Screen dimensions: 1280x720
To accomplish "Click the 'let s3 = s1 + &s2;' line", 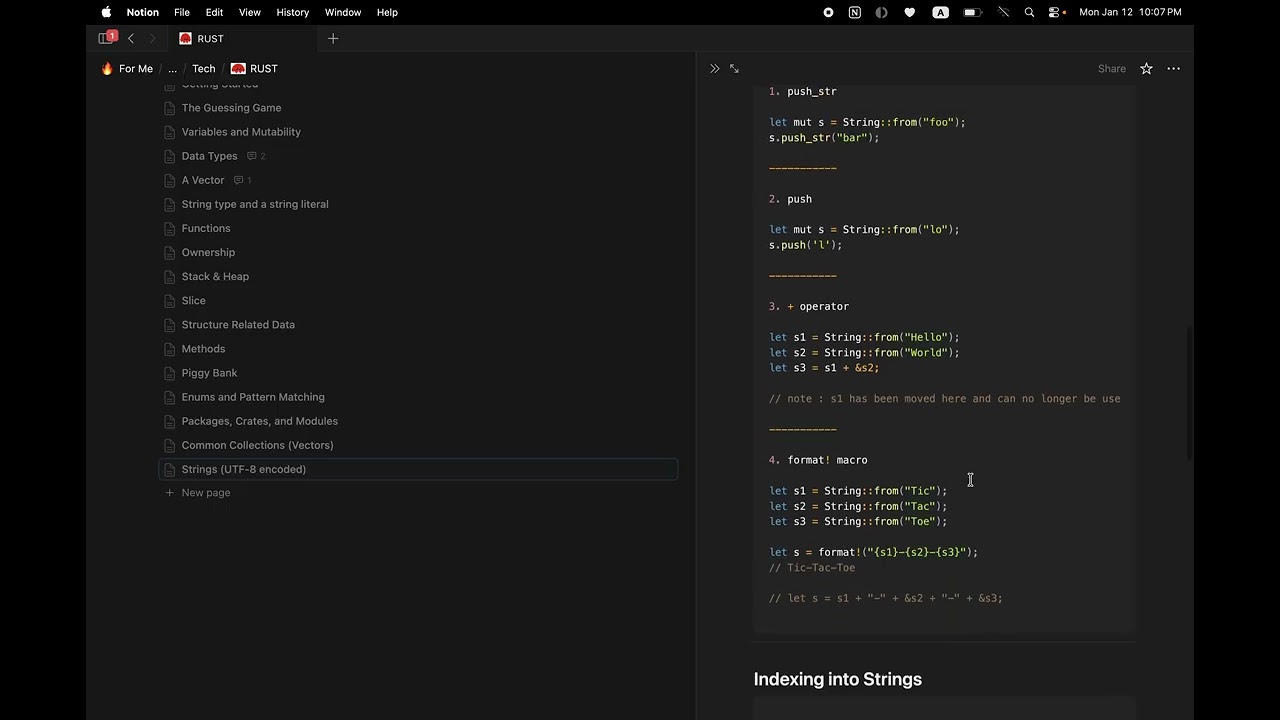I will [824, 368].
